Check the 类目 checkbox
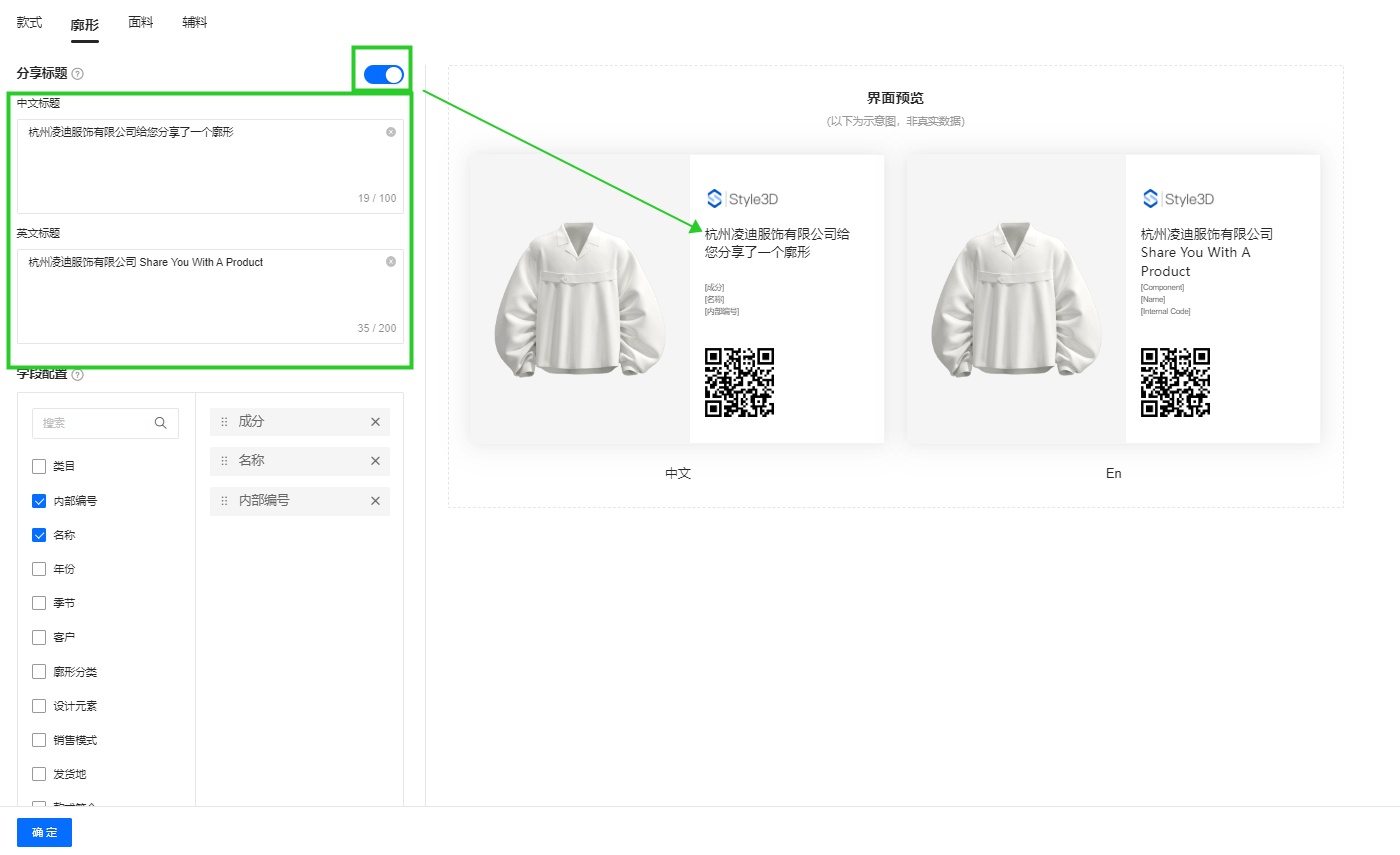This screenshot has width=1400, height=855. click(x=39, y=466)
